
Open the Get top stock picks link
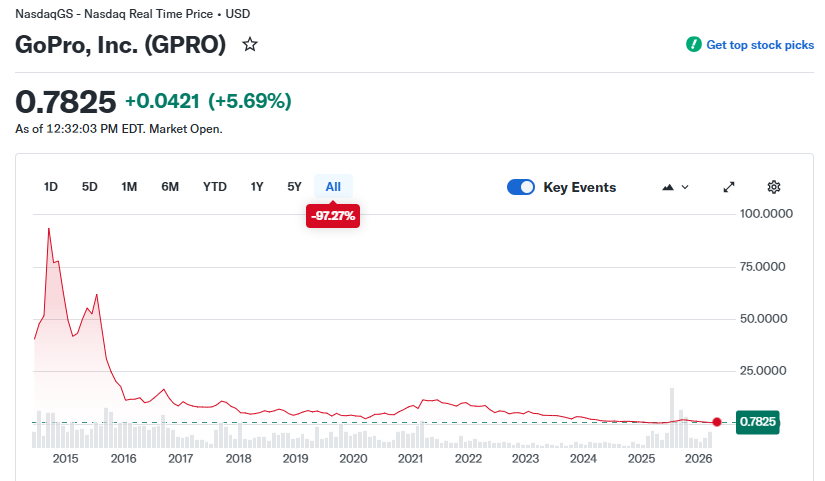point(760,45)
